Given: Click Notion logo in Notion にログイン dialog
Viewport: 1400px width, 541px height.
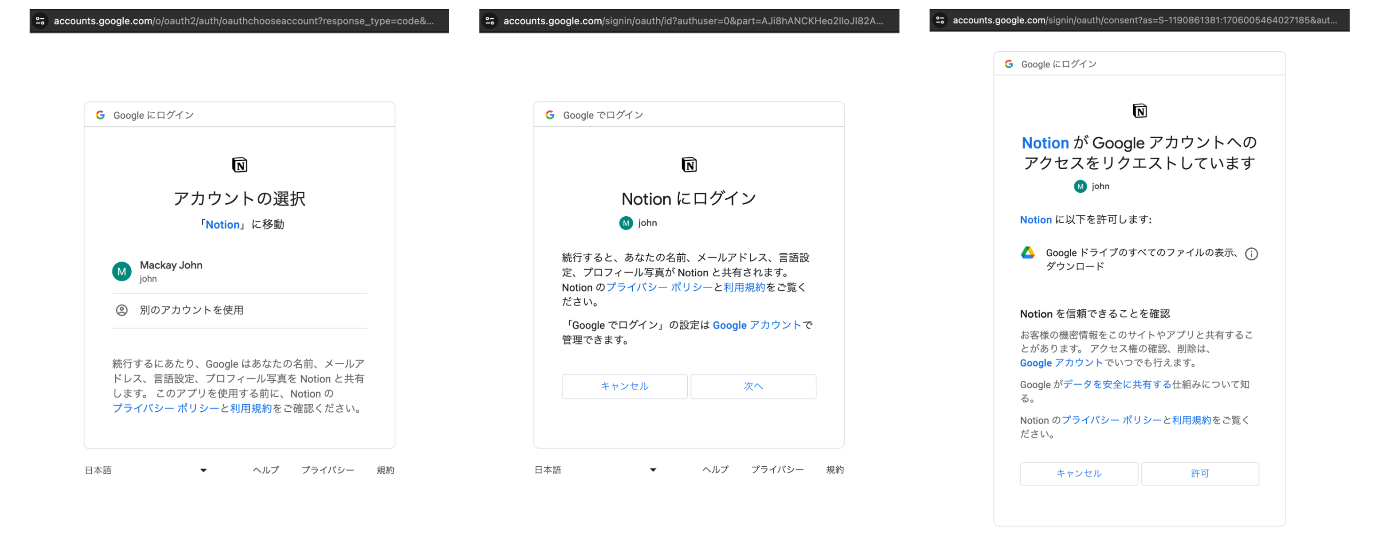Looking at the screenshot, I should (x=689, y=165).
